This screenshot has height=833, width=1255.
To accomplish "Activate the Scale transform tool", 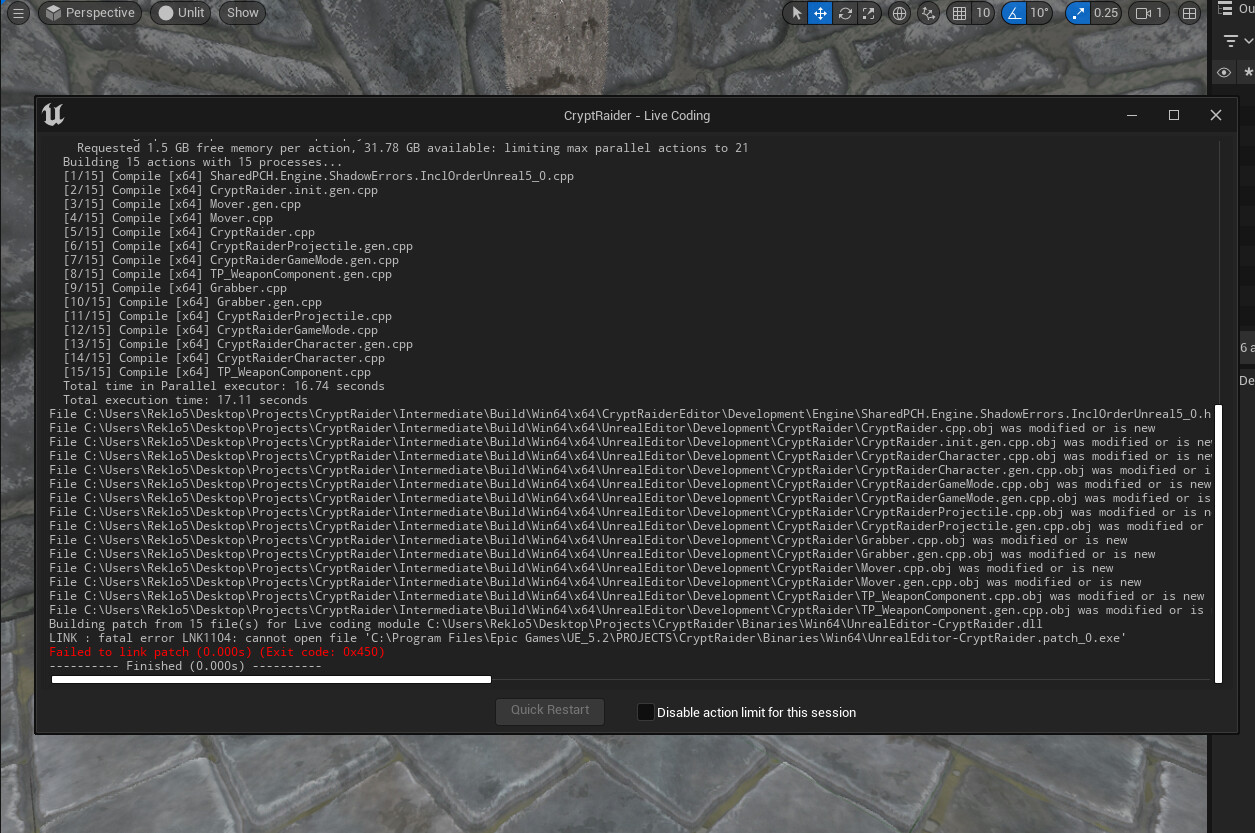I will [x=867, y=13].
